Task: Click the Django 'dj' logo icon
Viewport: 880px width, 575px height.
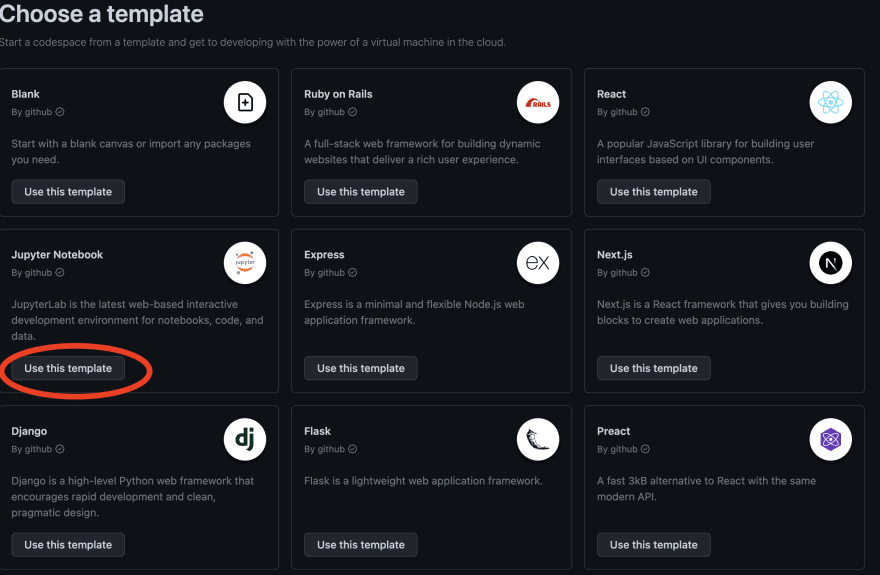Action: [245, 439]
